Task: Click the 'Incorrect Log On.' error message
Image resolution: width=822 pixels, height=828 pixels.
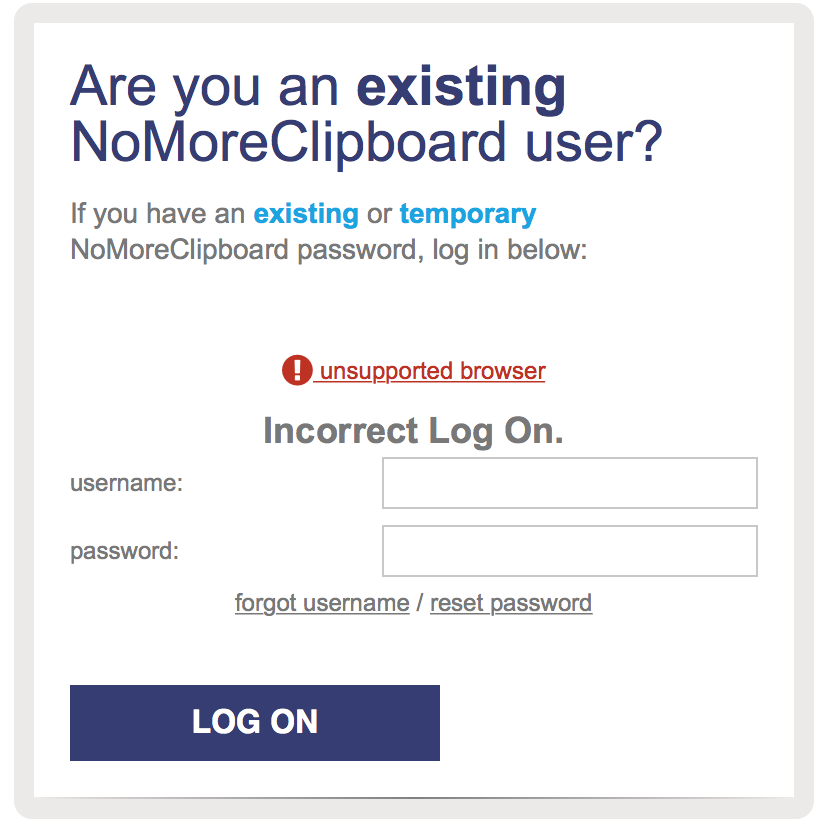Action: point(413,431)
